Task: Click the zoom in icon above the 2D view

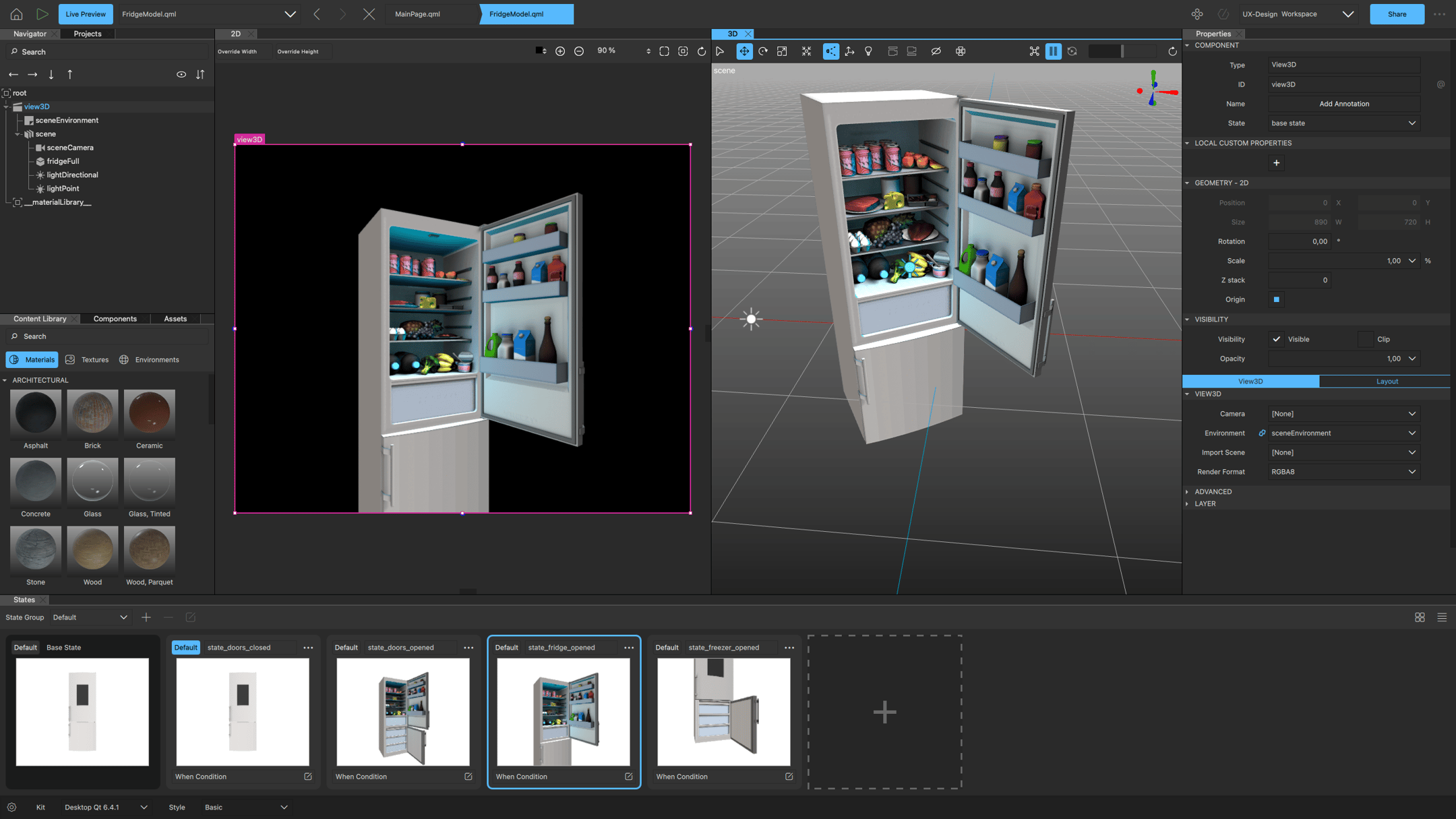Action: [560, 51]
